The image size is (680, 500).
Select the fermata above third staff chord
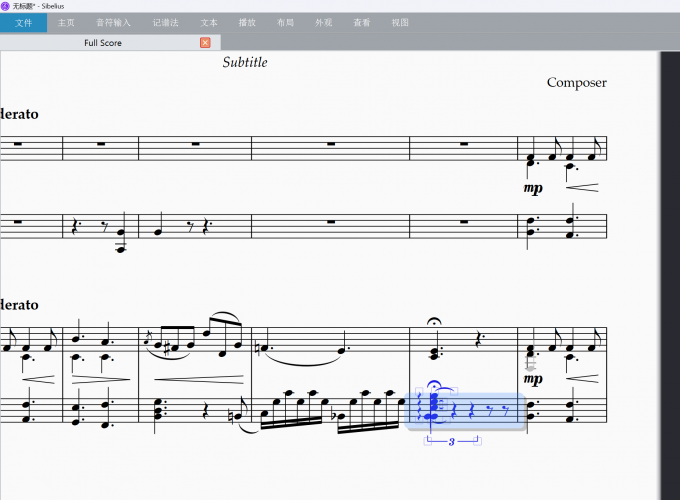[434, 321]
